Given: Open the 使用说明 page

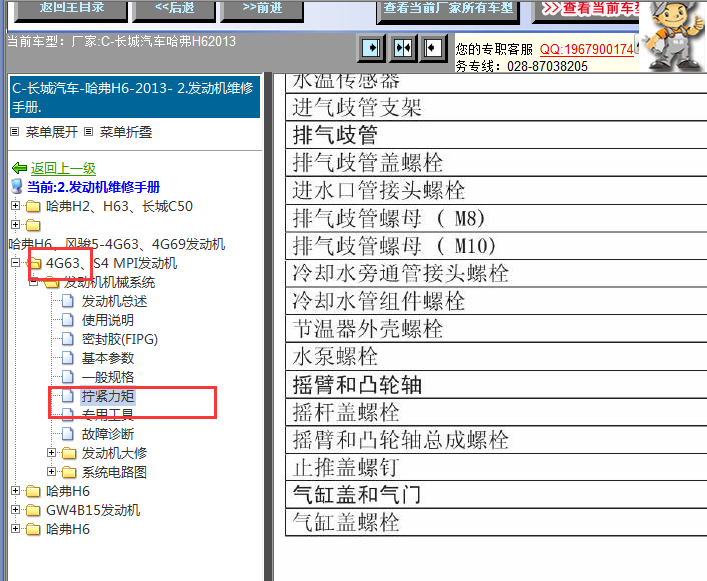Looking at the screenshot, I should [108, 320].
